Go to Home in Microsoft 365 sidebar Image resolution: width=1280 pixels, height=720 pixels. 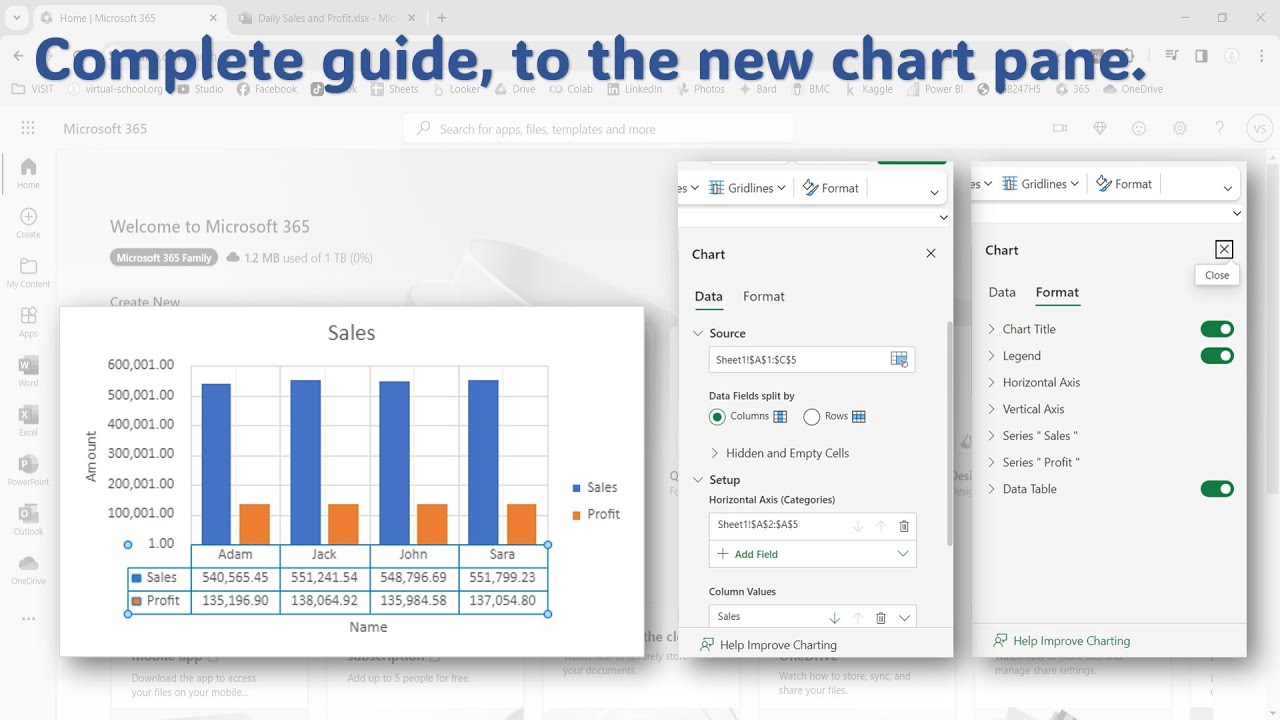pos(28,173)
